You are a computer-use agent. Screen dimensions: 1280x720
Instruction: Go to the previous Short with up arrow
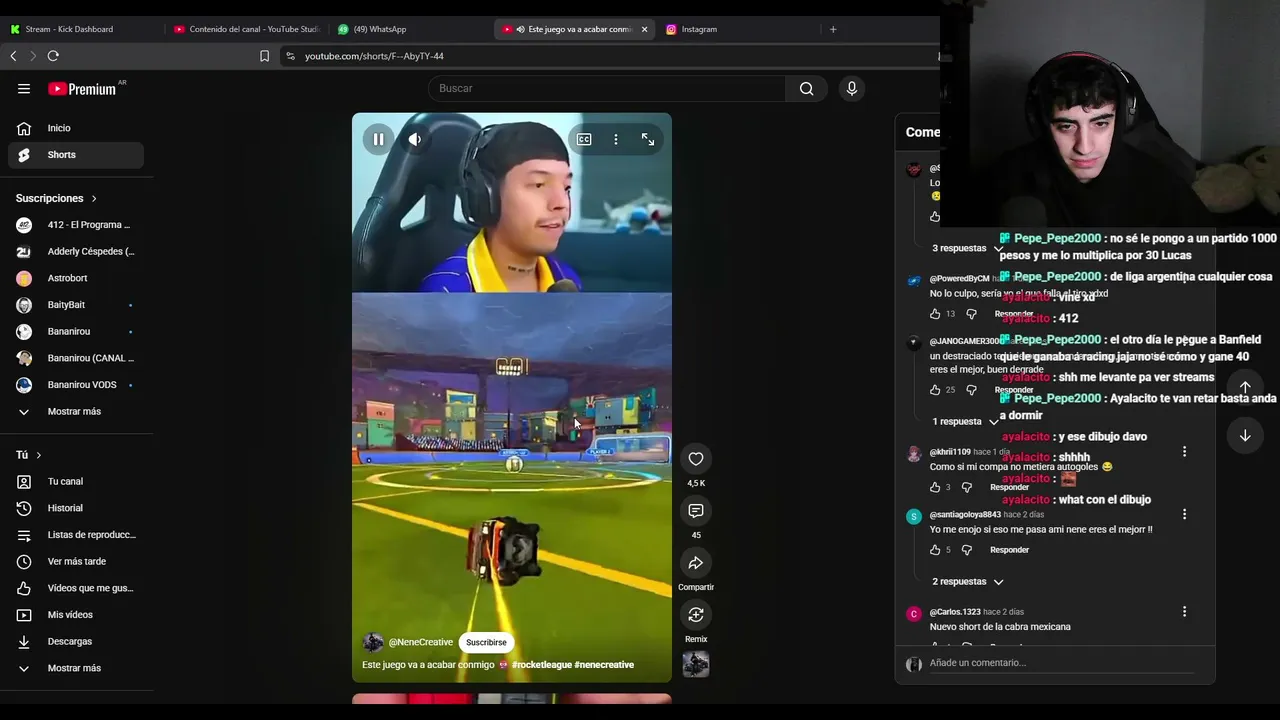click(1245, 387)
